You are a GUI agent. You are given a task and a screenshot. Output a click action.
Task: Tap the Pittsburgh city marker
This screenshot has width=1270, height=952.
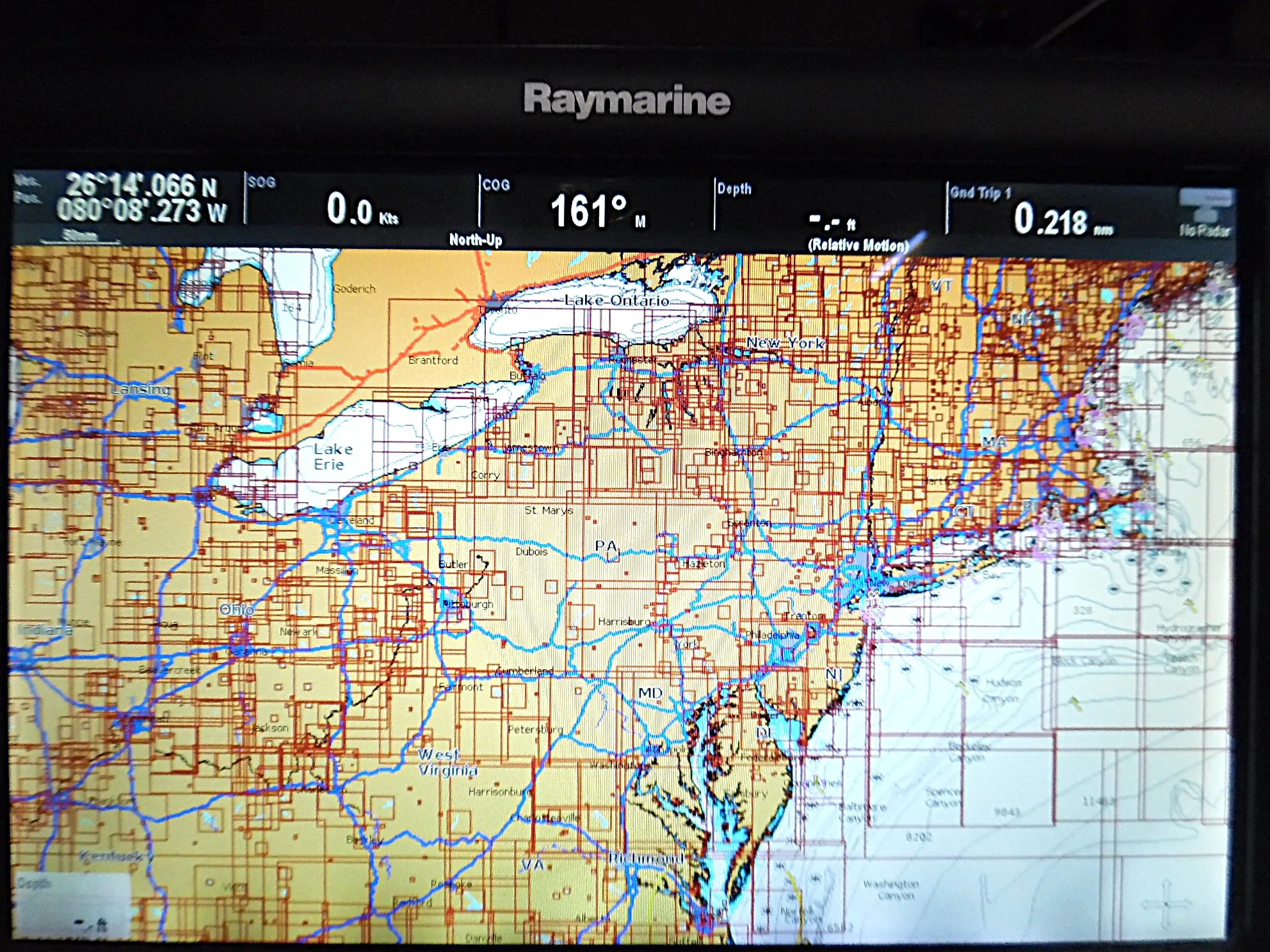coord(452,603)
